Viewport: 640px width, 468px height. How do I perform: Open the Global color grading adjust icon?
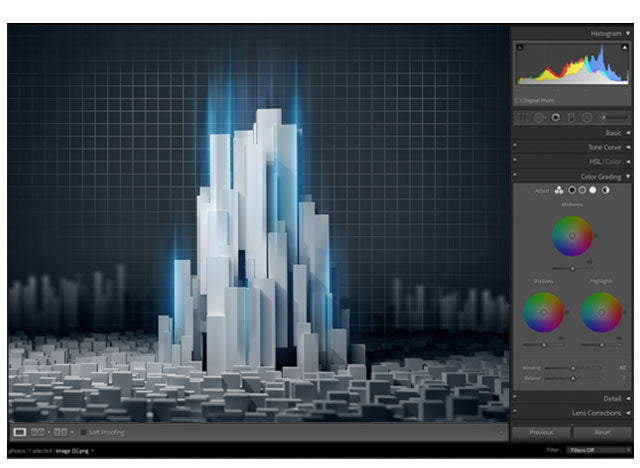click(x=606, y=189)
